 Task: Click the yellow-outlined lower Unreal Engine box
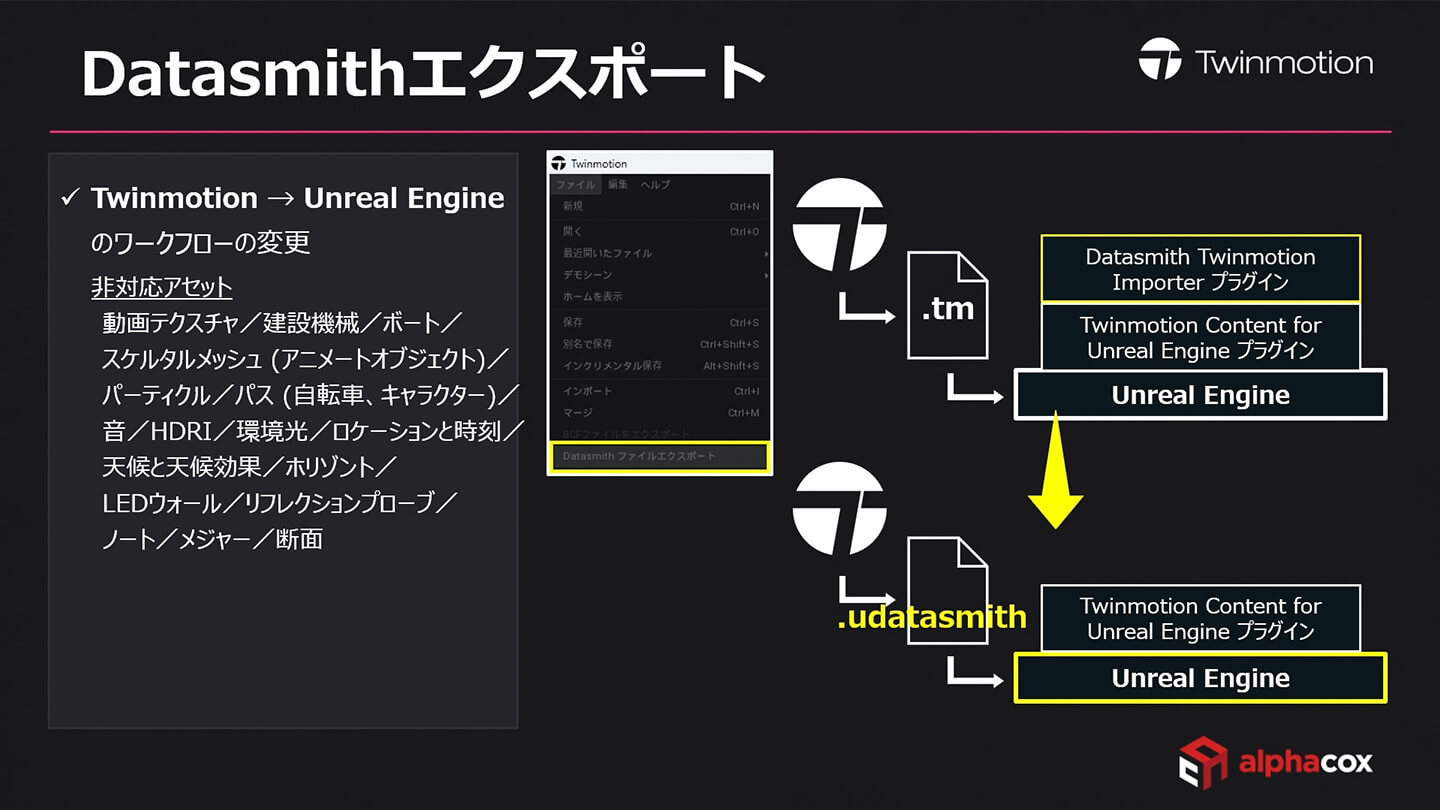click(1200, 678)
